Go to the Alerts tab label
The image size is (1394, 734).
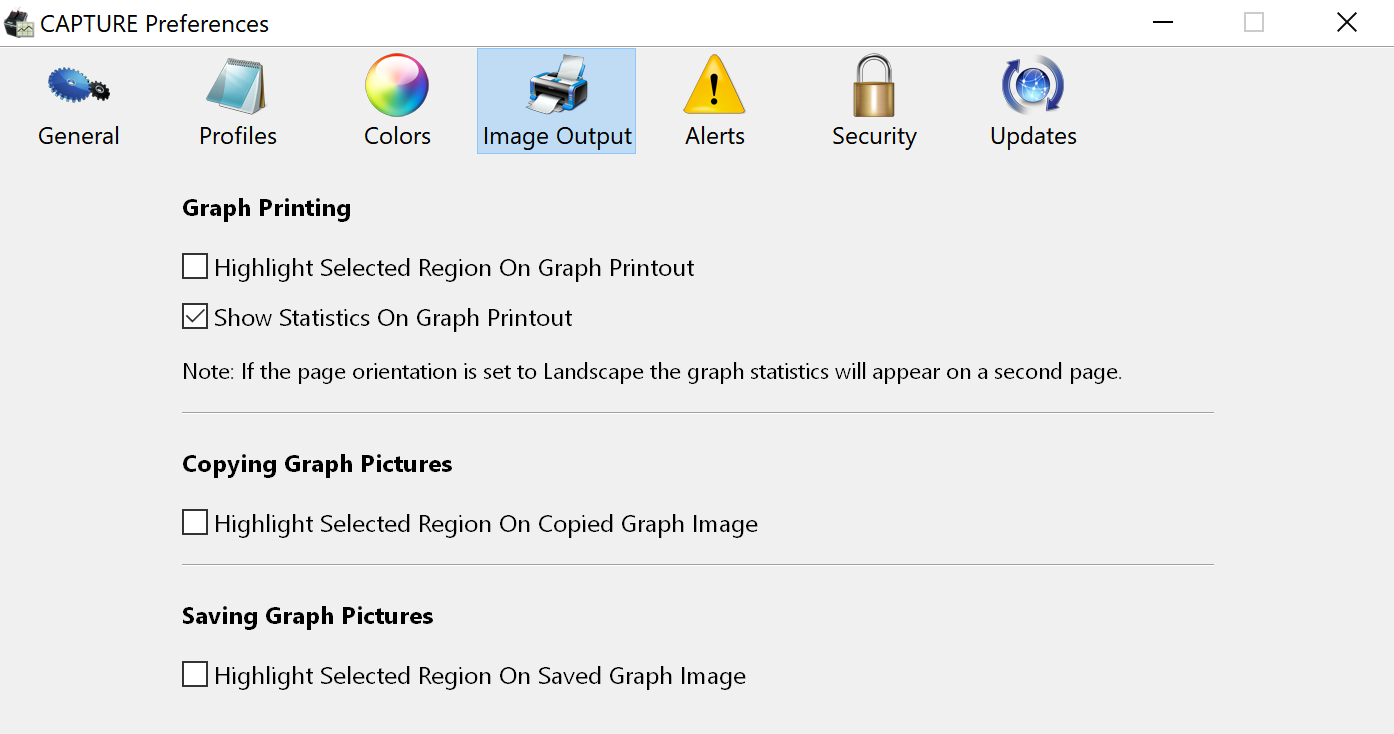714,136
